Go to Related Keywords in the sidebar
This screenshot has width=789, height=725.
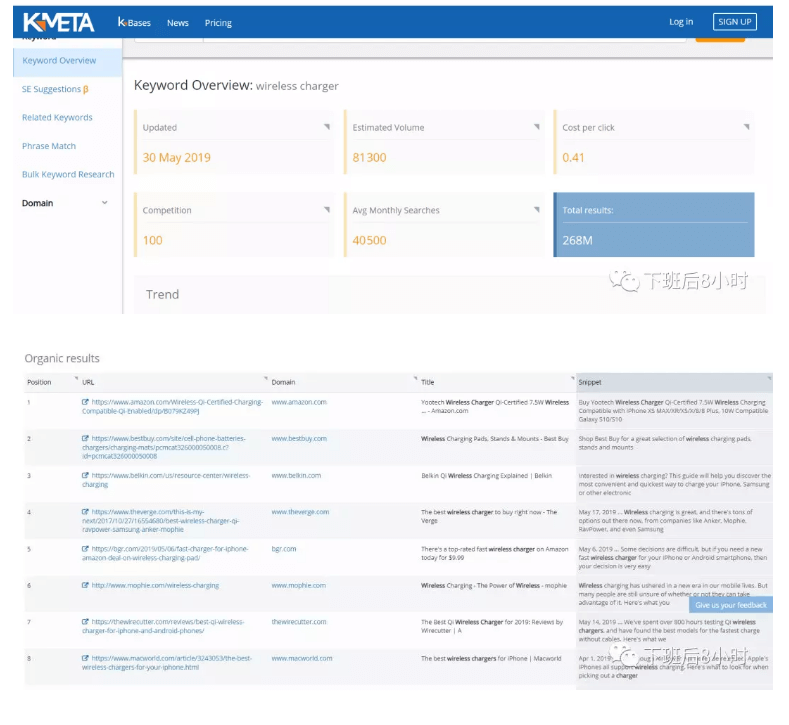click(x=57, y=118)
